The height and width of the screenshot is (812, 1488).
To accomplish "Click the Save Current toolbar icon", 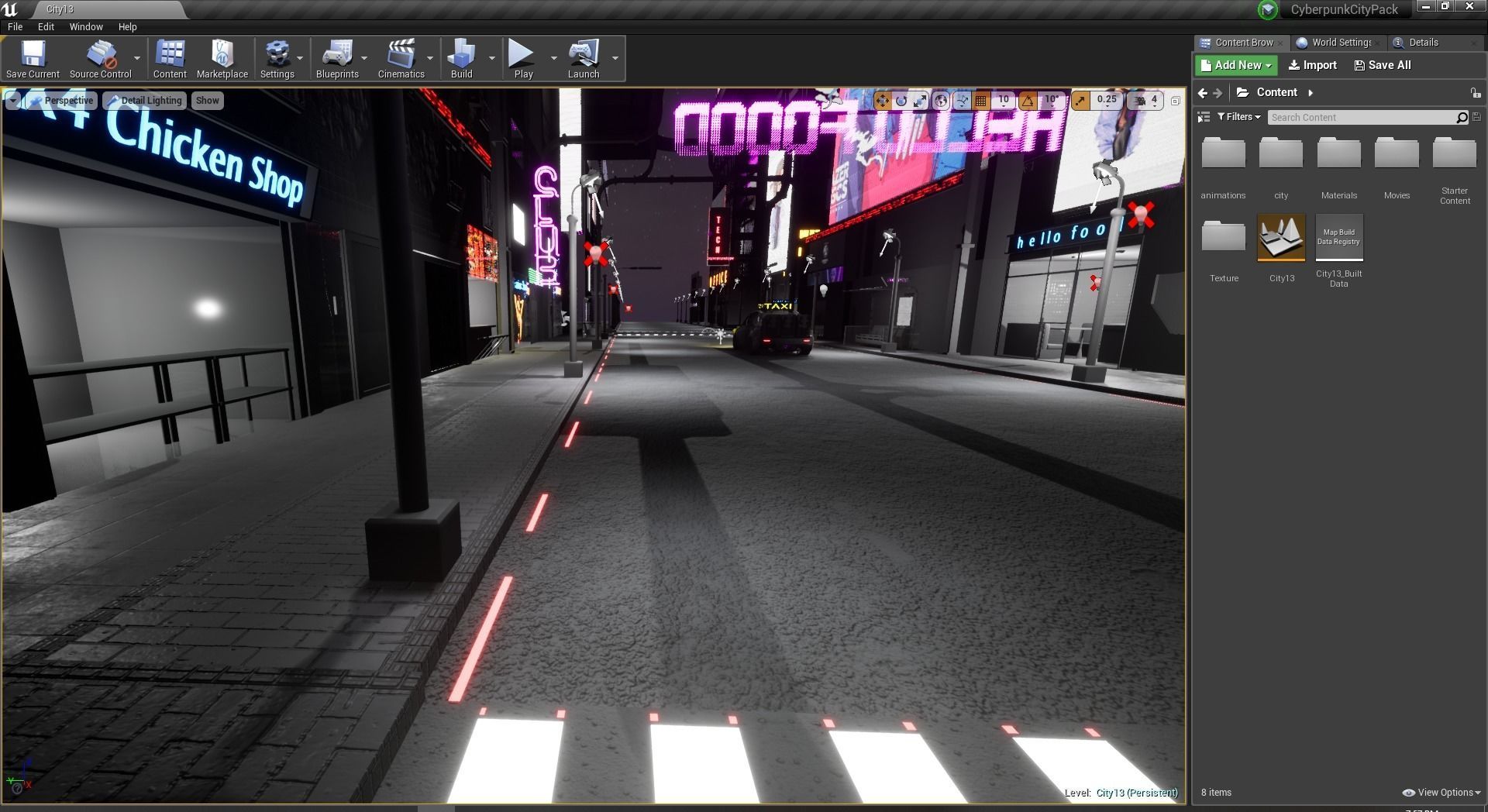I will click(33, 59).
